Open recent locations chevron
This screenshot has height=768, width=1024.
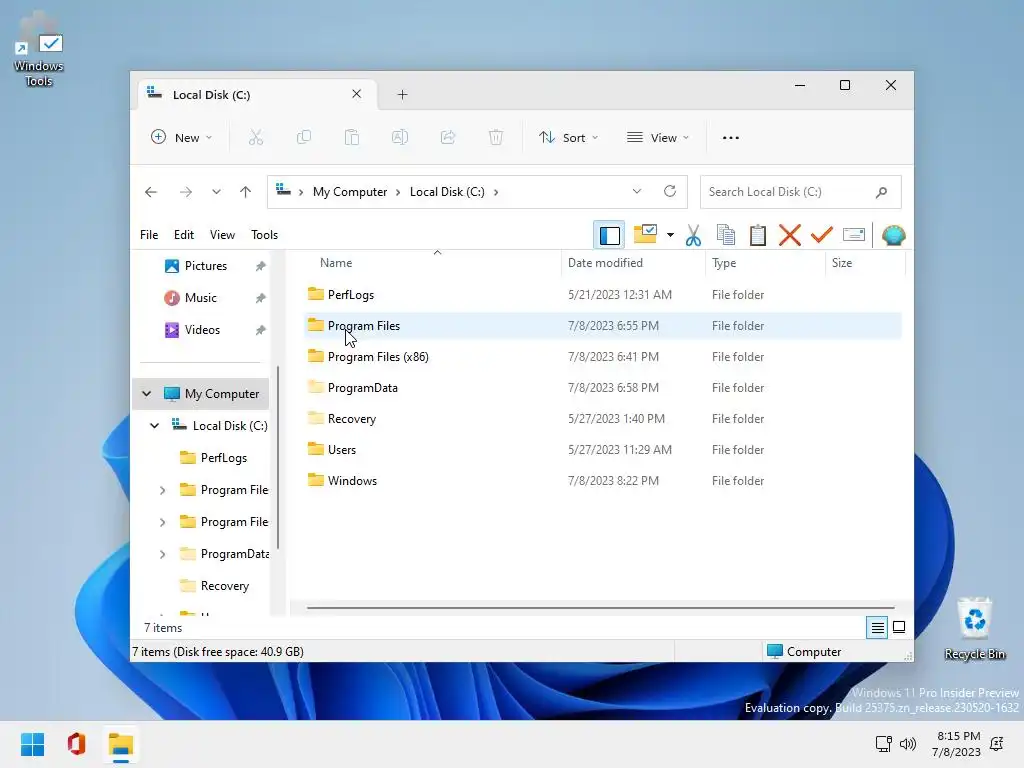click(216, 192)
